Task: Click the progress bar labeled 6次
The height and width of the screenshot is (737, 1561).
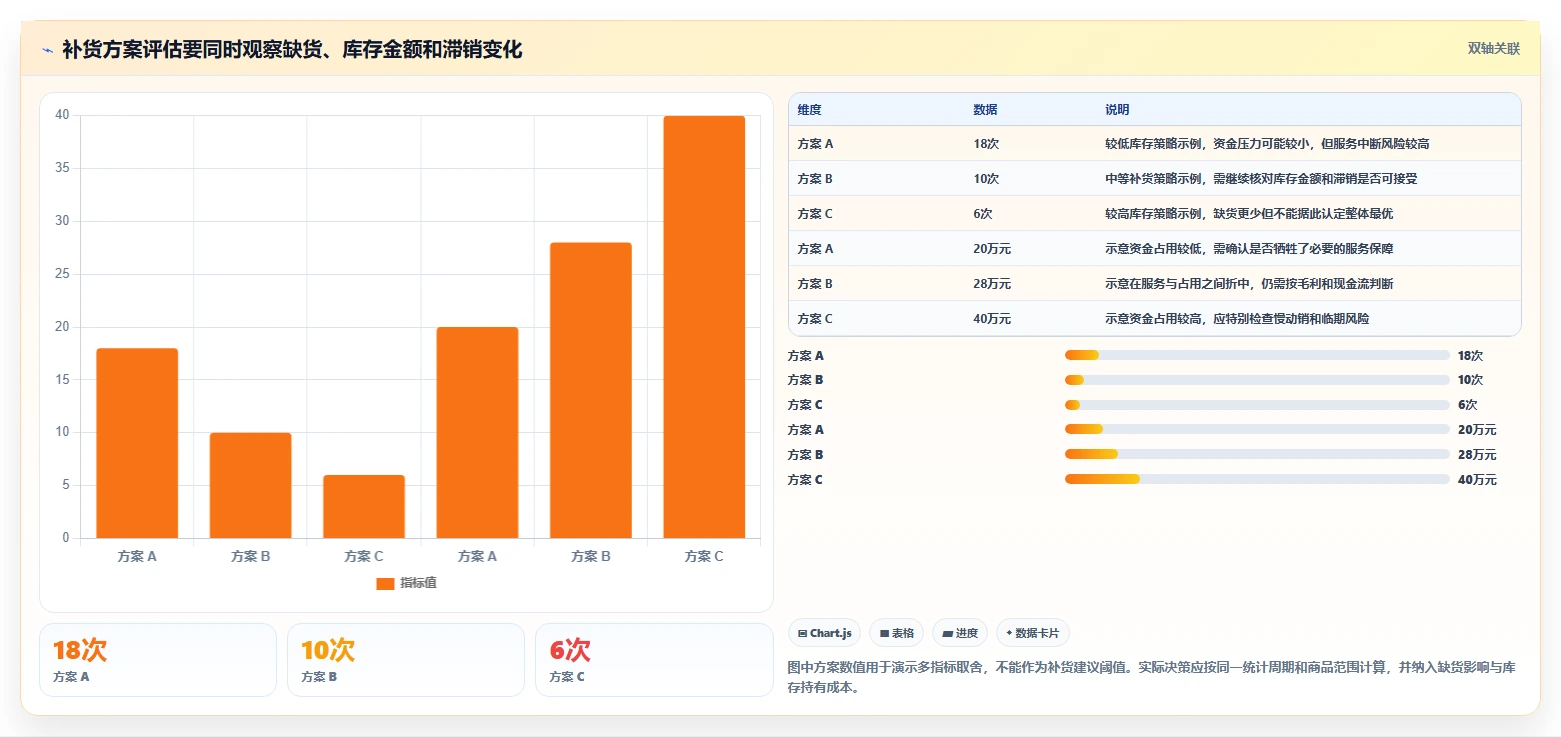Action: (x=1257, y=405)
